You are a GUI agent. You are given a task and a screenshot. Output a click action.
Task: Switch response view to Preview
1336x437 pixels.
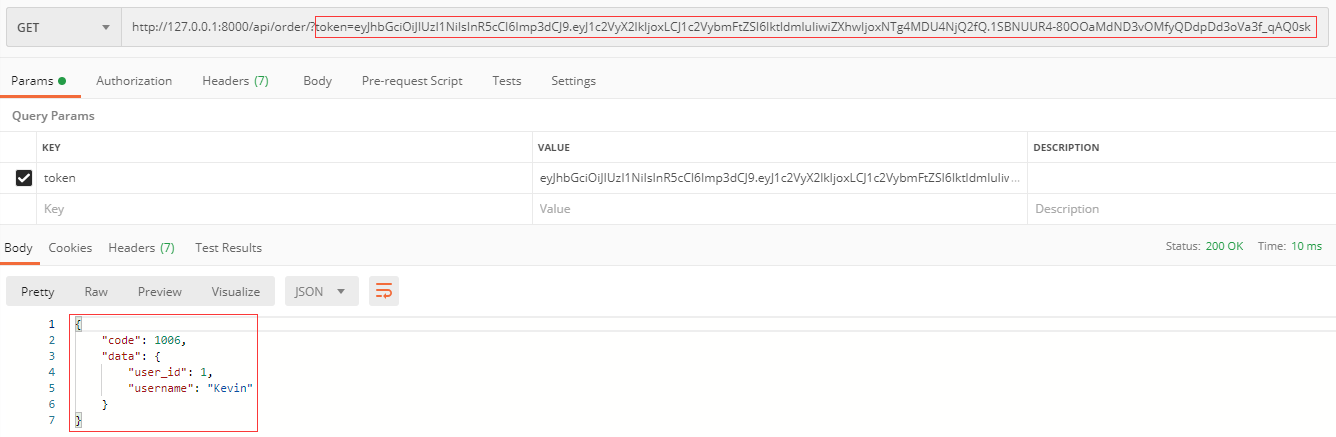tap(160, 292)
